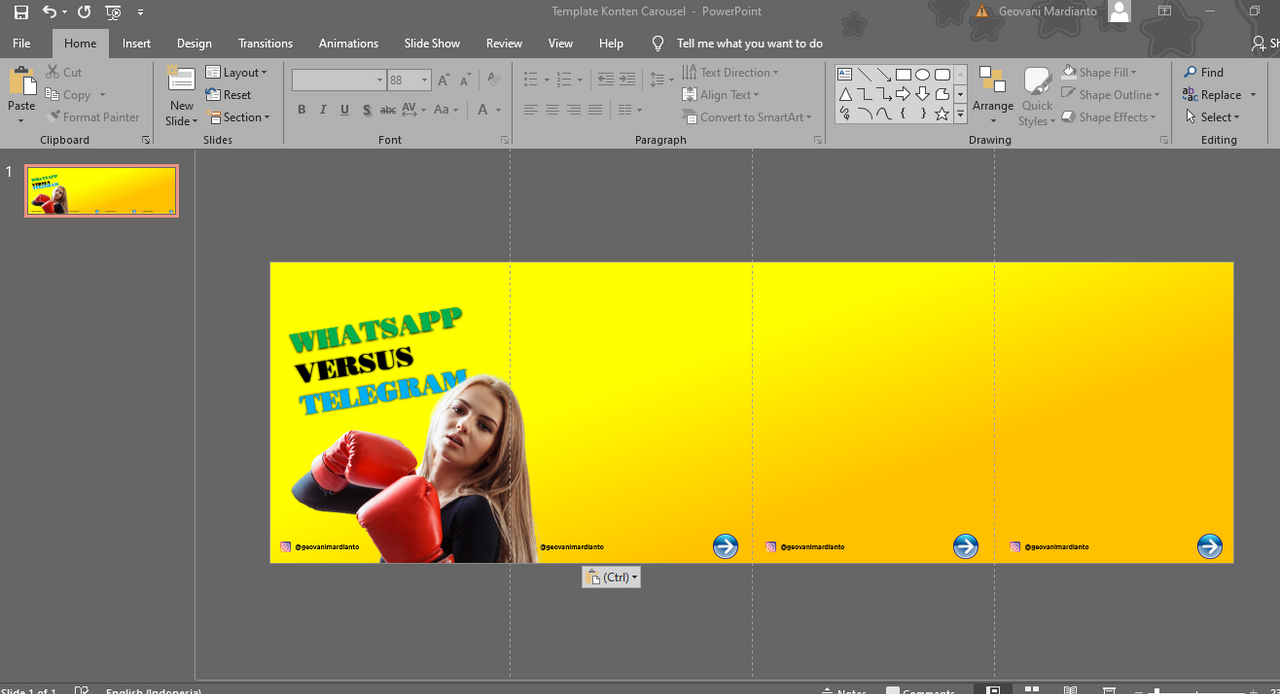Open the Text Direction menu
Viewport: 1280px width, 694px height.
(x=731, y=72)
